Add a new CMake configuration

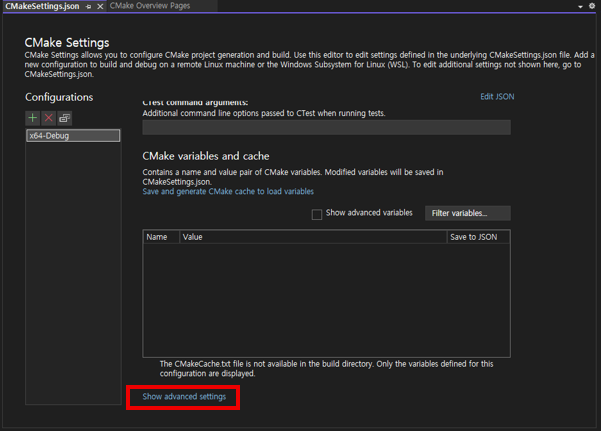(33, 118)
